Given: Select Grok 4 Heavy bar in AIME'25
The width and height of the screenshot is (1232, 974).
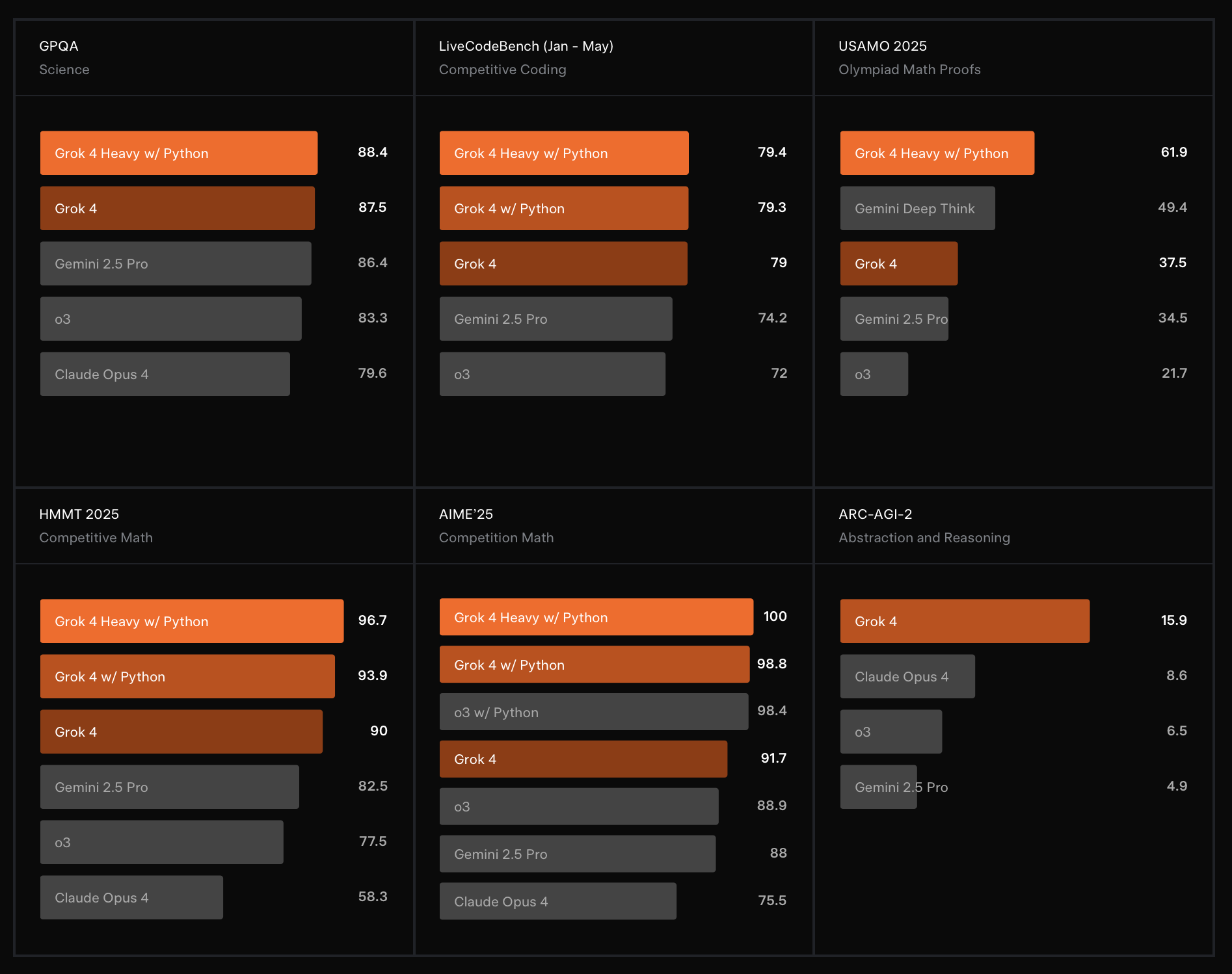Looking at the screenshot, I should 596,617.
